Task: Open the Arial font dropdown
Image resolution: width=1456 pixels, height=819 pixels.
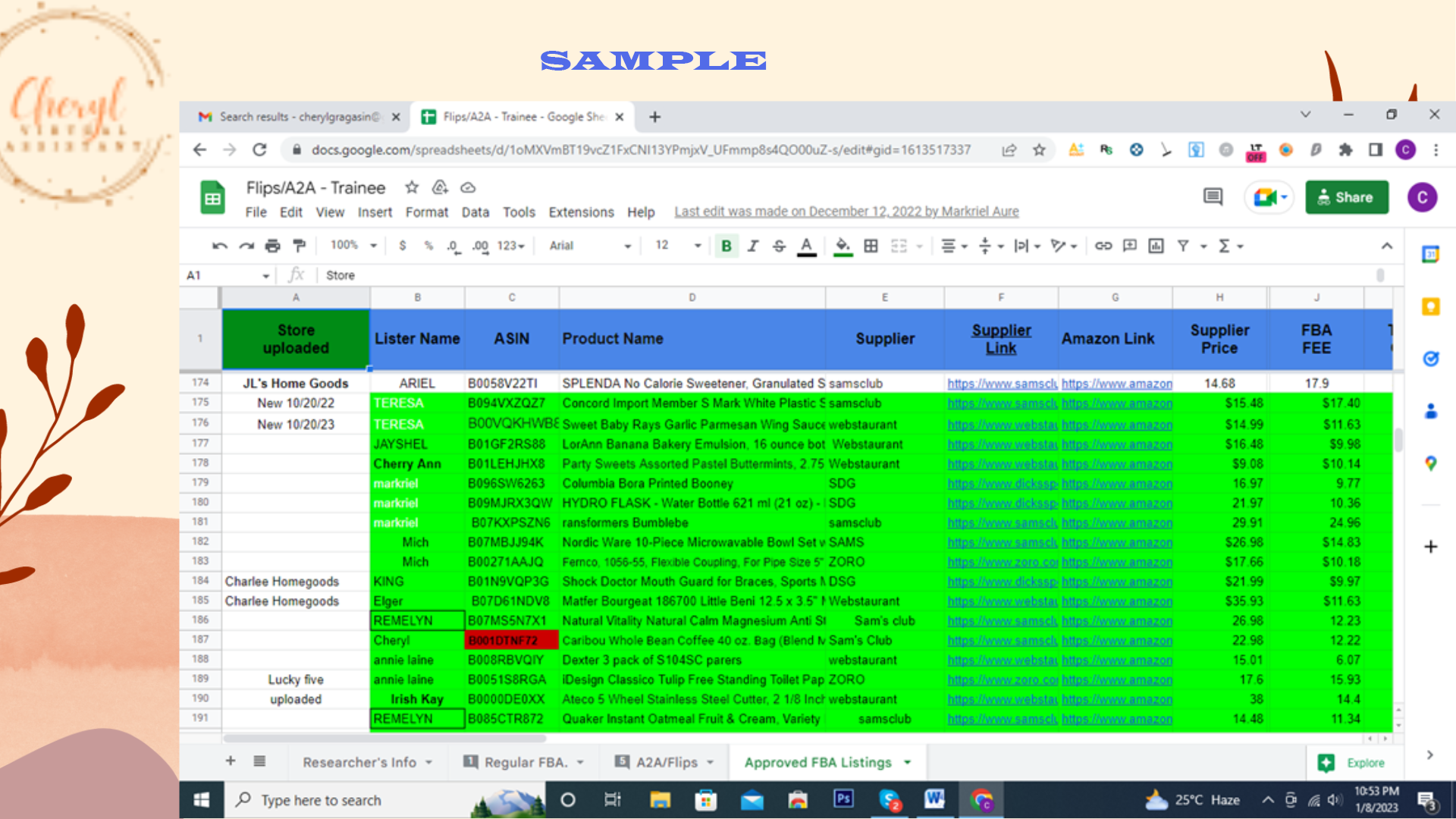Action: click(x=590, y=246)
